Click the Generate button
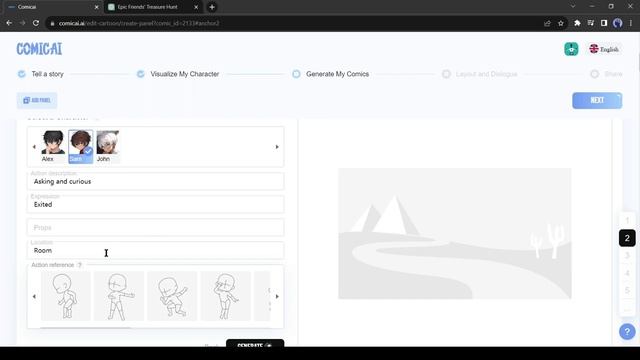The image size is (640, 360). pyautogui.click(x=255, y=343)
